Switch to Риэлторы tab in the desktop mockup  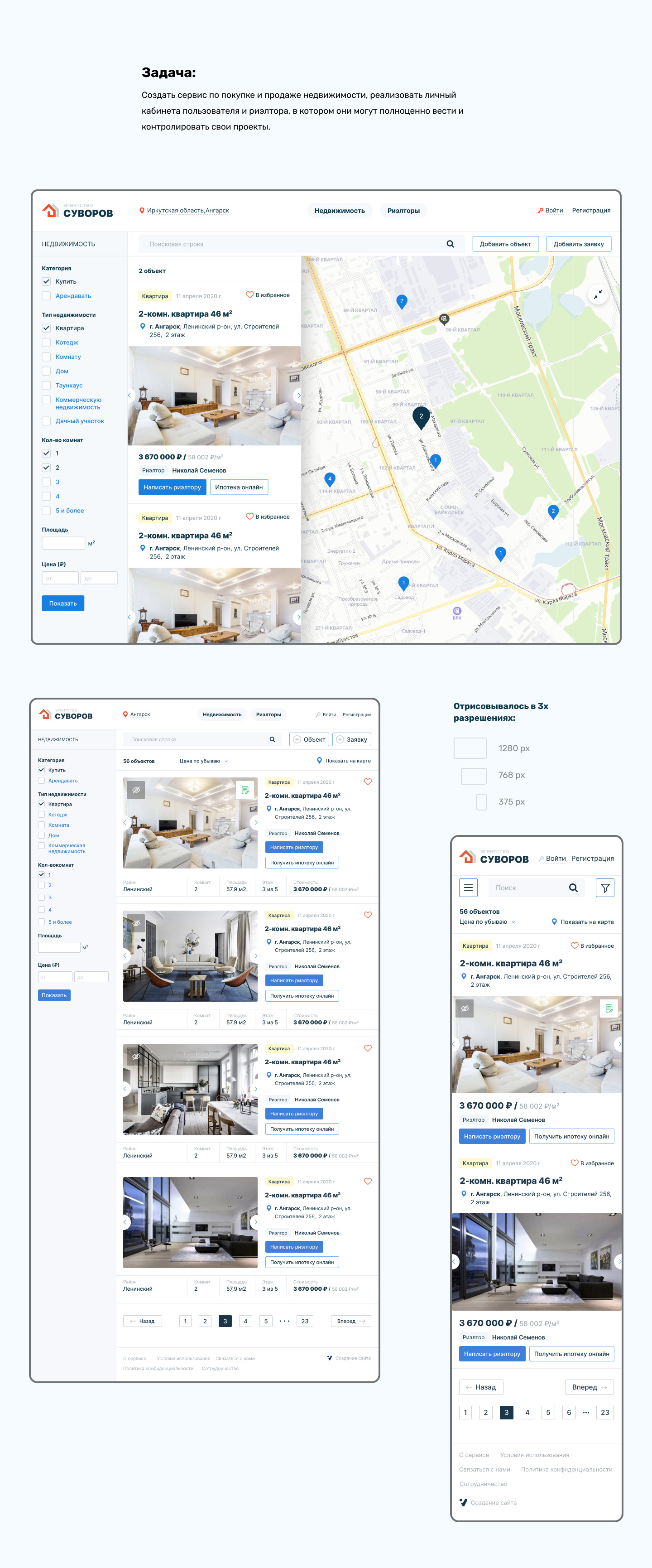tap(403, 211)
